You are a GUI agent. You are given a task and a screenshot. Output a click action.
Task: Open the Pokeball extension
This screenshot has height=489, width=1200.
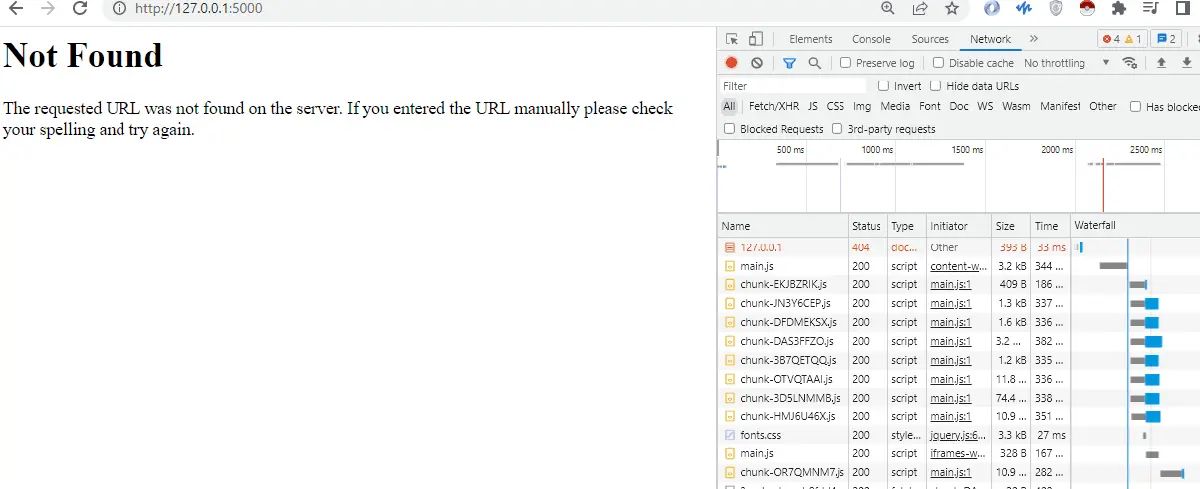pyautogui.click(x=1088, y=8)
